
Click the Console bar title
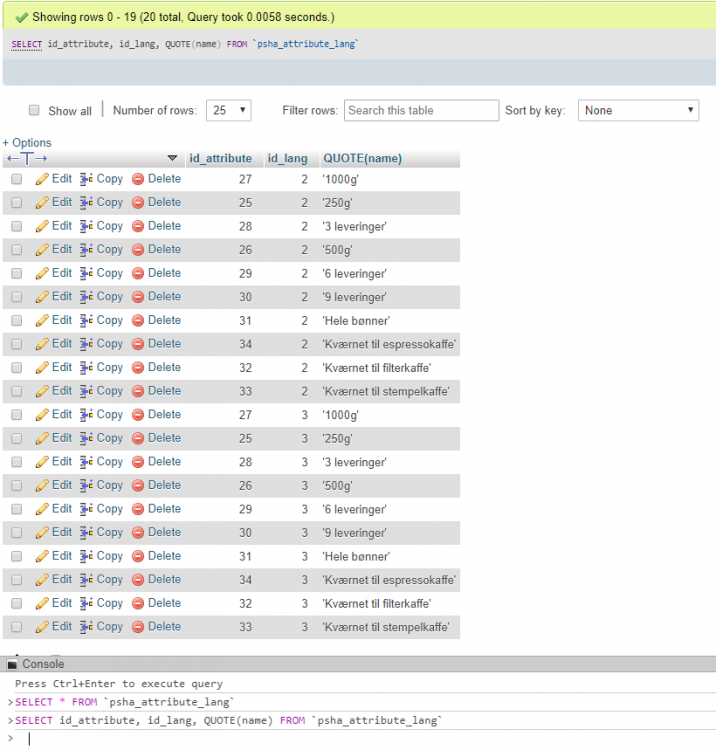43,664
